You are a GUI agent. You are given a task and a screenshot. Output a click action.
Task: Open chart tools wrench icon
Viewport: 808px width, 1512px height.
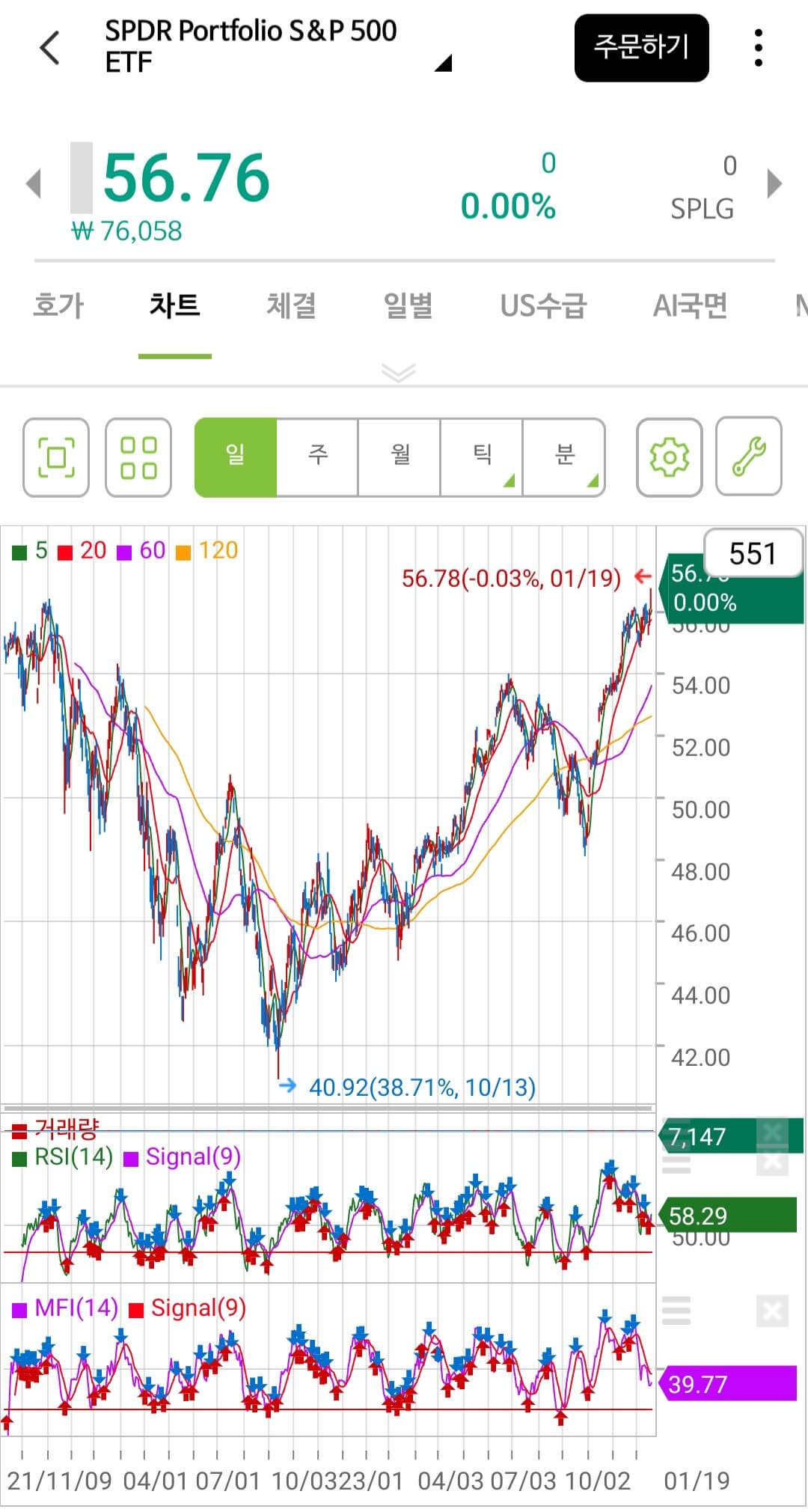coord(749,457)
